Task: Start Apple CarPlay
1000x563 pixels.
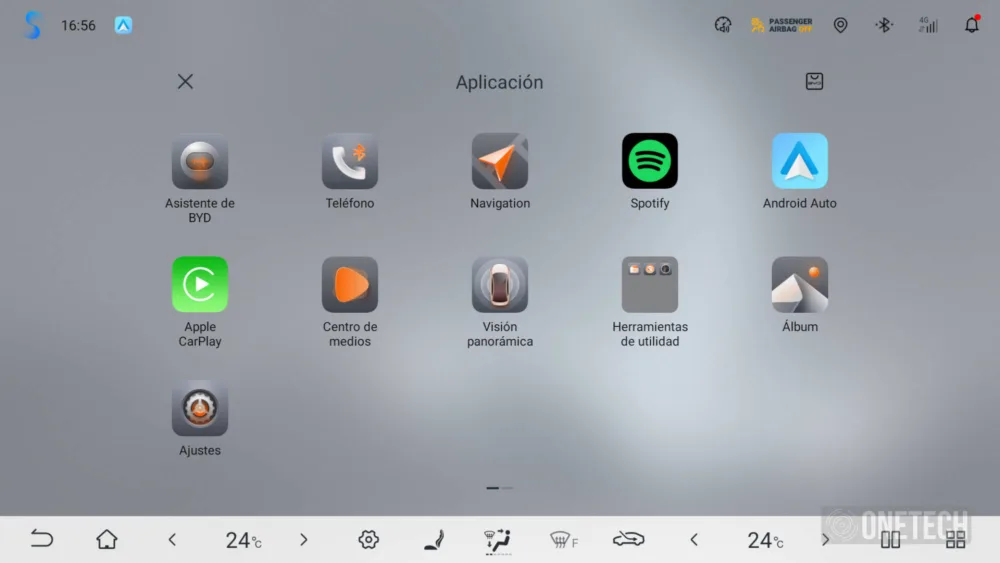Action: click(x=200, y=285)
